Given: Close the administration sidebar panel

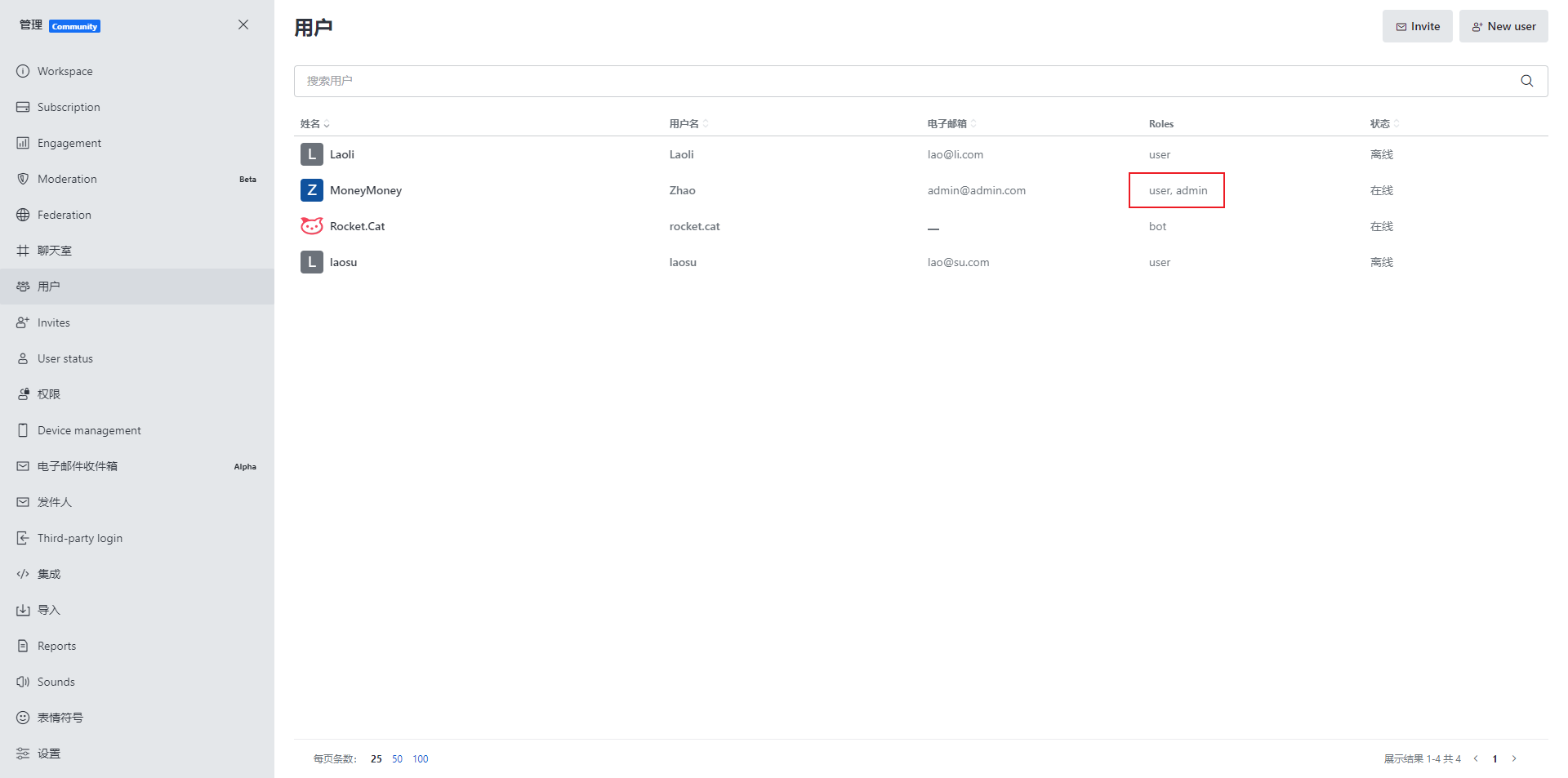Looking at the screenshot, I should pos(243,24).
